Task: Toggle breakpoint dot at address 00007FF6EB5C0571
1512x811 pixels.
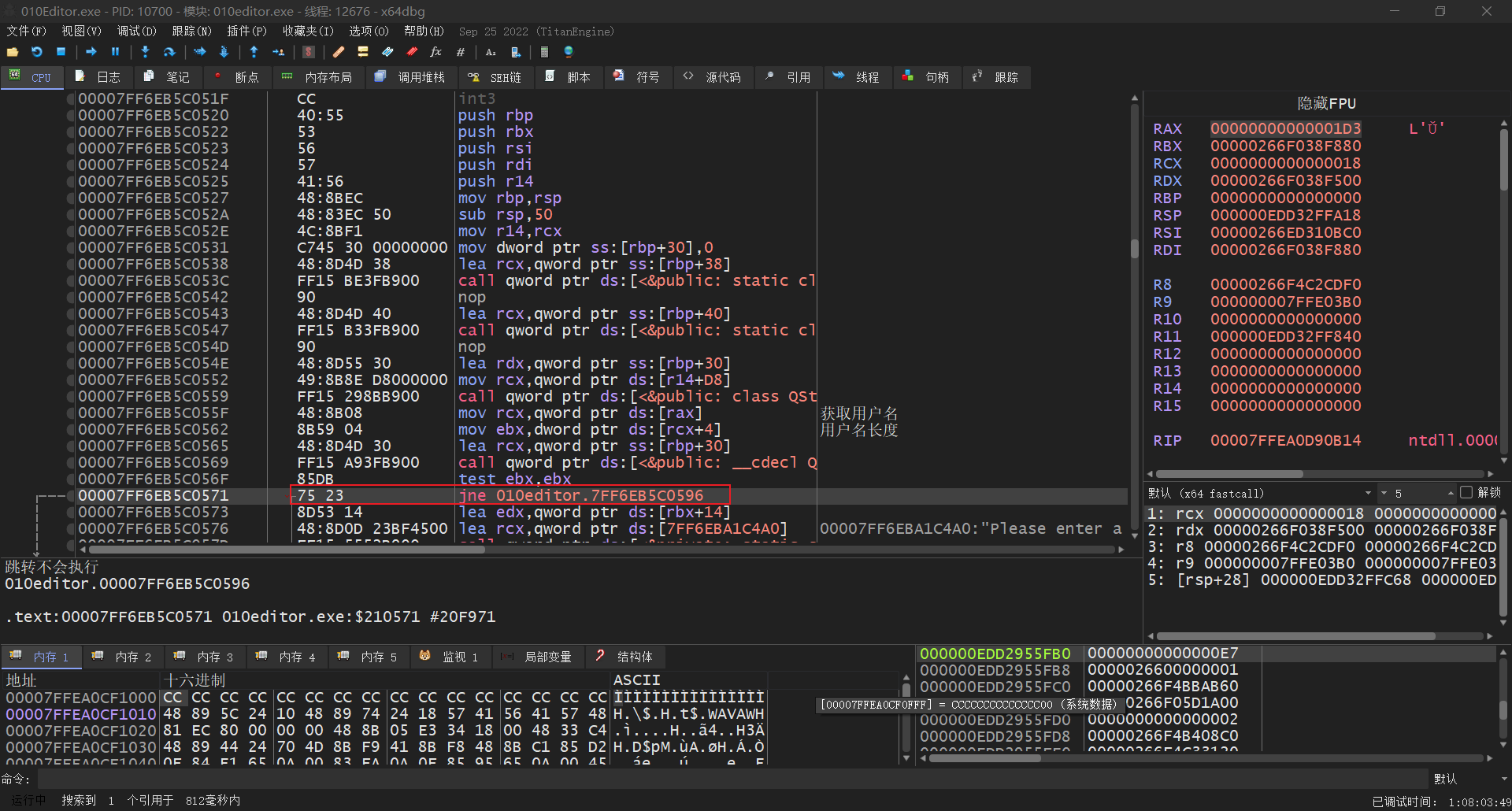Action: pos(71,495)
